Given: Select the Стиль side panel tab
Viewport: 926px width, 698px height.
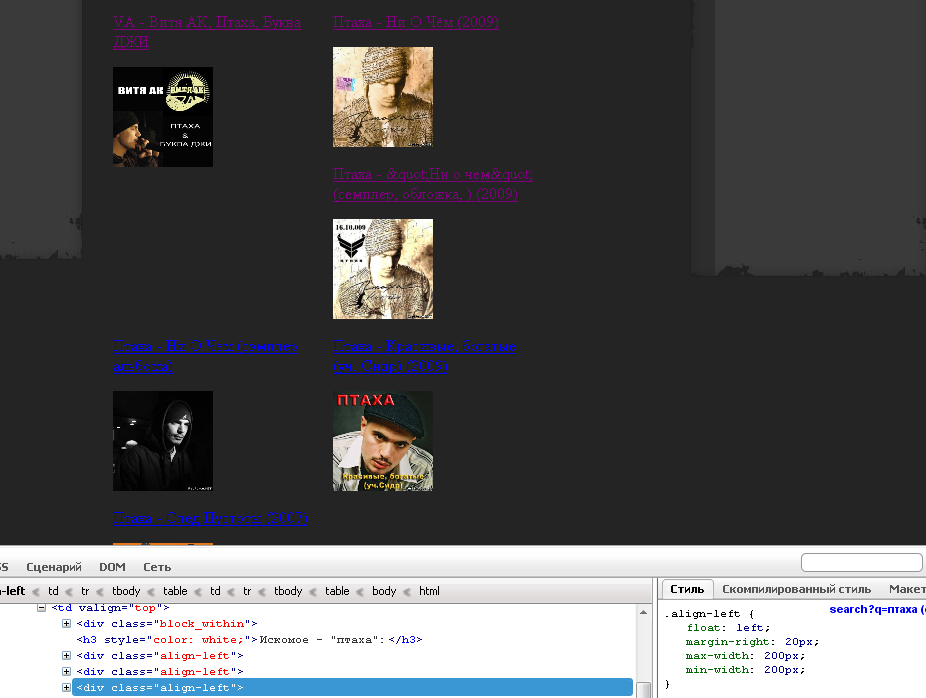Looking at the screenshot, I should (x=687, y=589).
